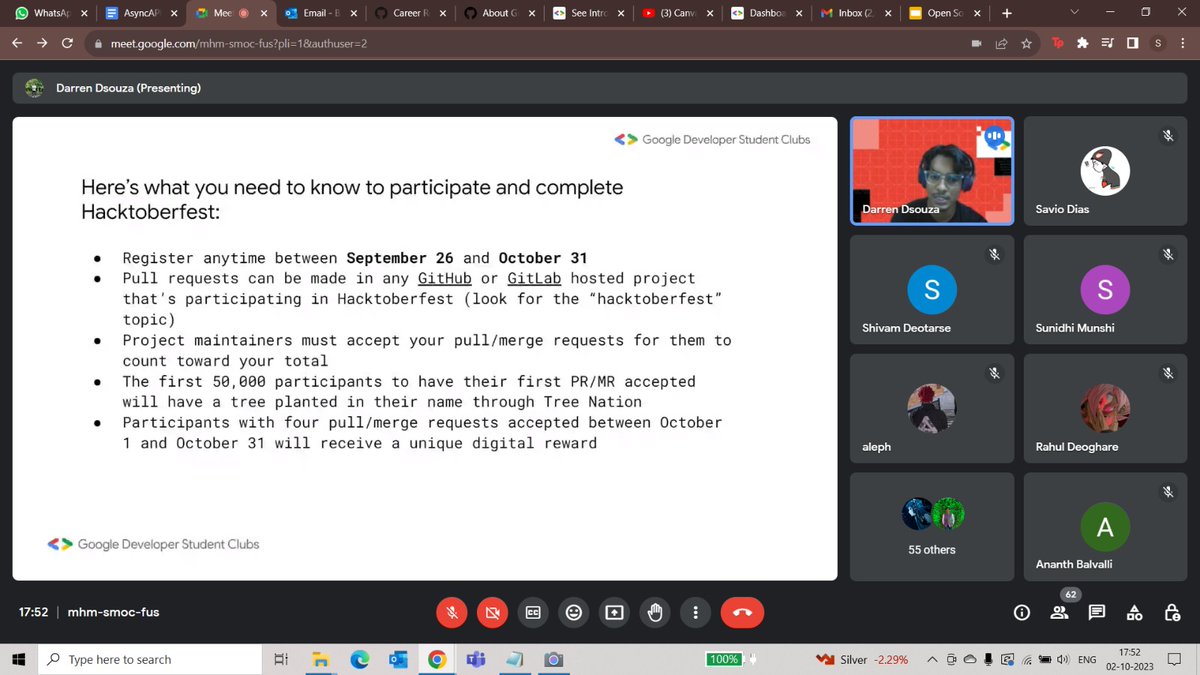Open emoji reactions panel
1200x675 pixels.
click(574, 612)
